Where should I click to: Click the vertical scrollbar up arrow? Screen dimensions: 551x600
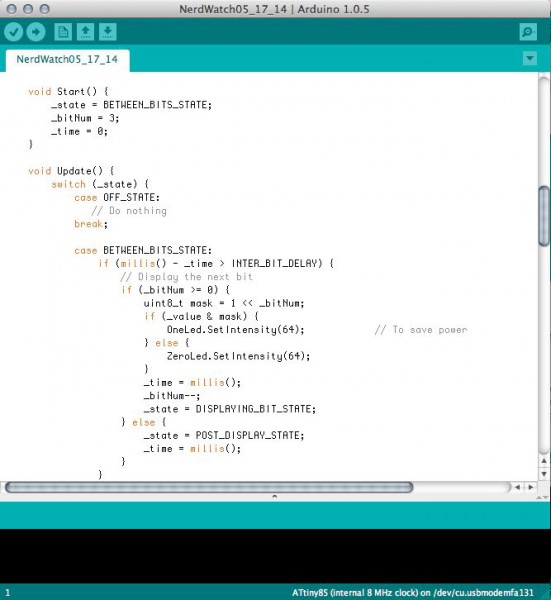point(544,461)
